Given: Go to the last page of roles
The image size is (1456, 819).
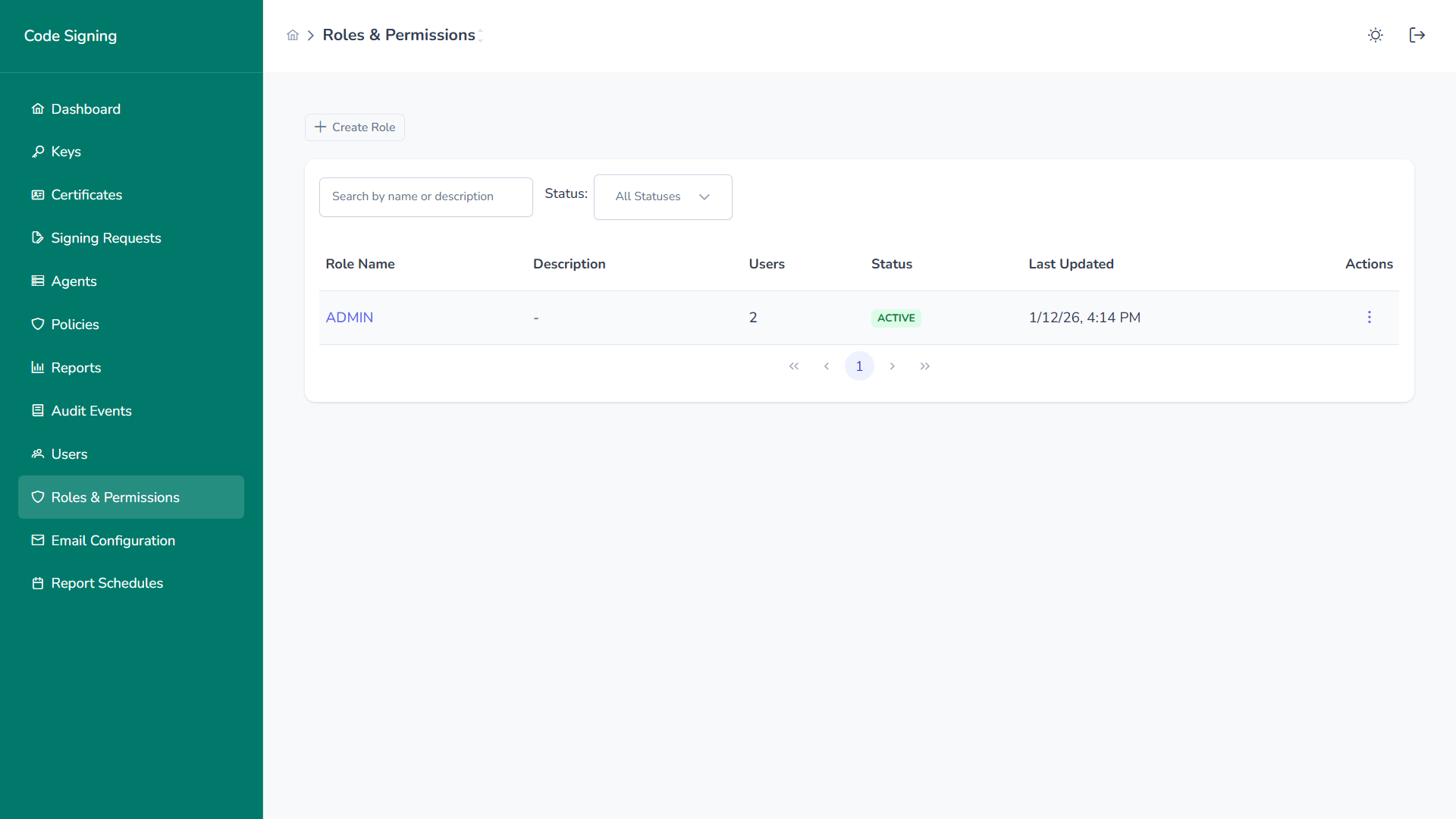Looking at the screenshot, I should [x=924, y=366].
